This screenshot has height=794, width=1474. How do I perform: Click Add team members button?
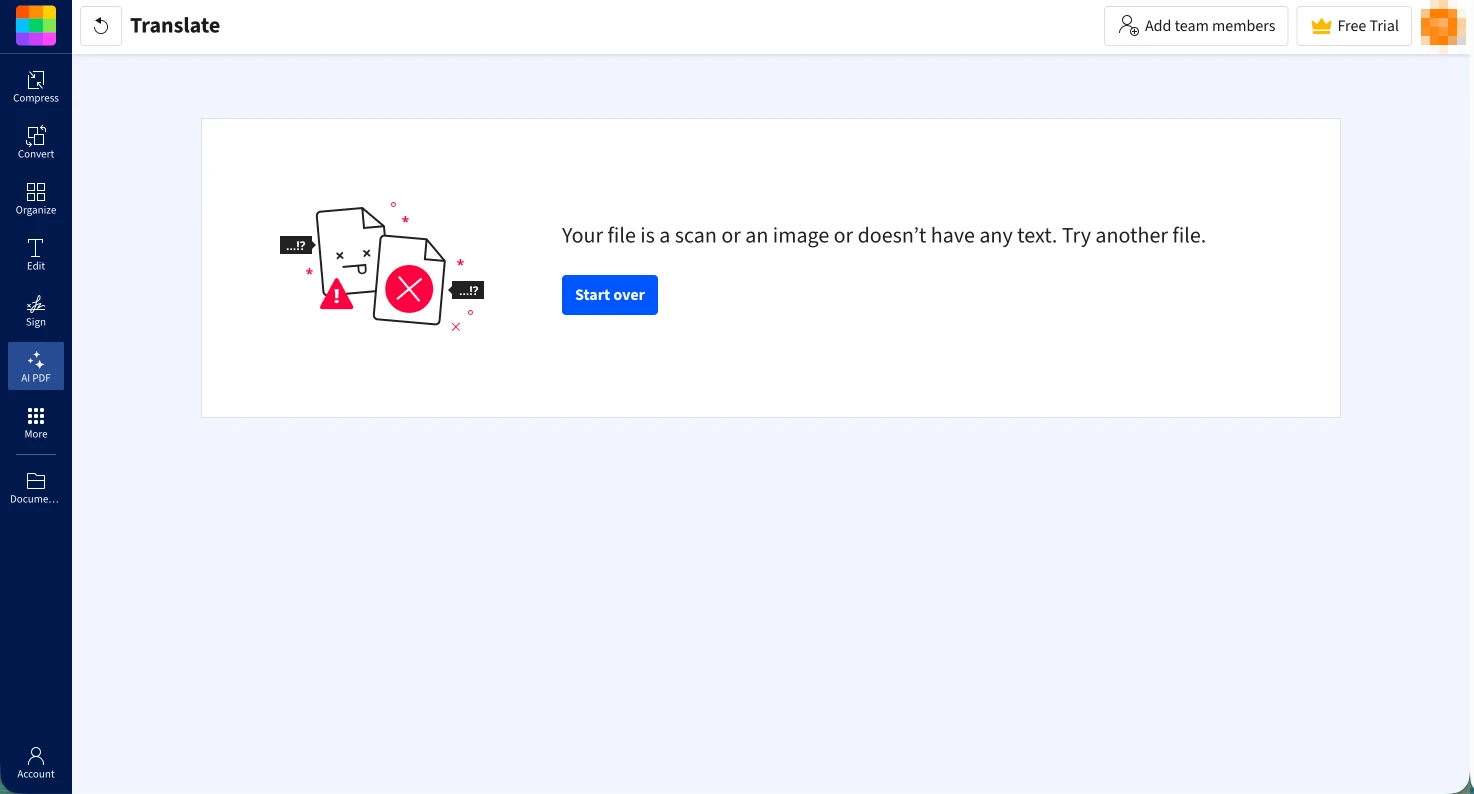click(1196, 26)
